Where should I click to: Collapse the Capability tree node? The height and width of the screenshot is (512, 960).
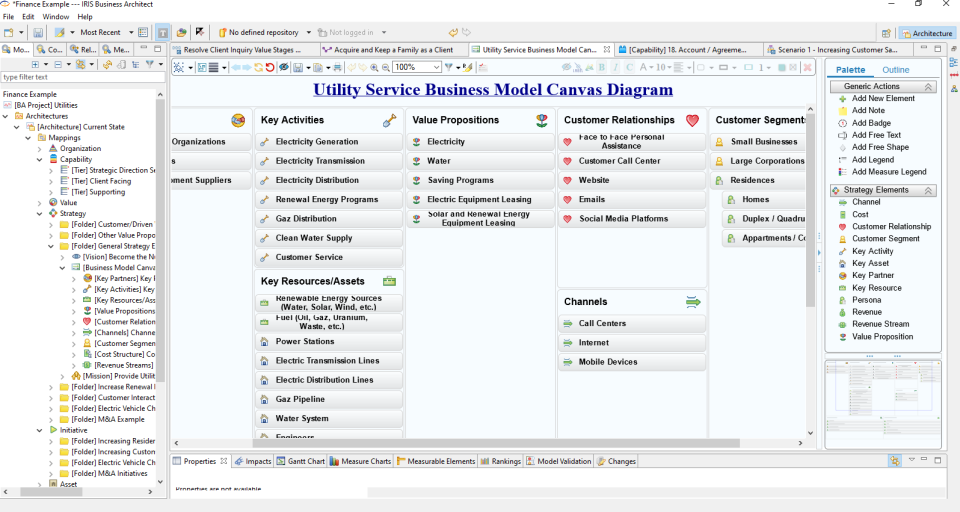[x=40, y=159]
